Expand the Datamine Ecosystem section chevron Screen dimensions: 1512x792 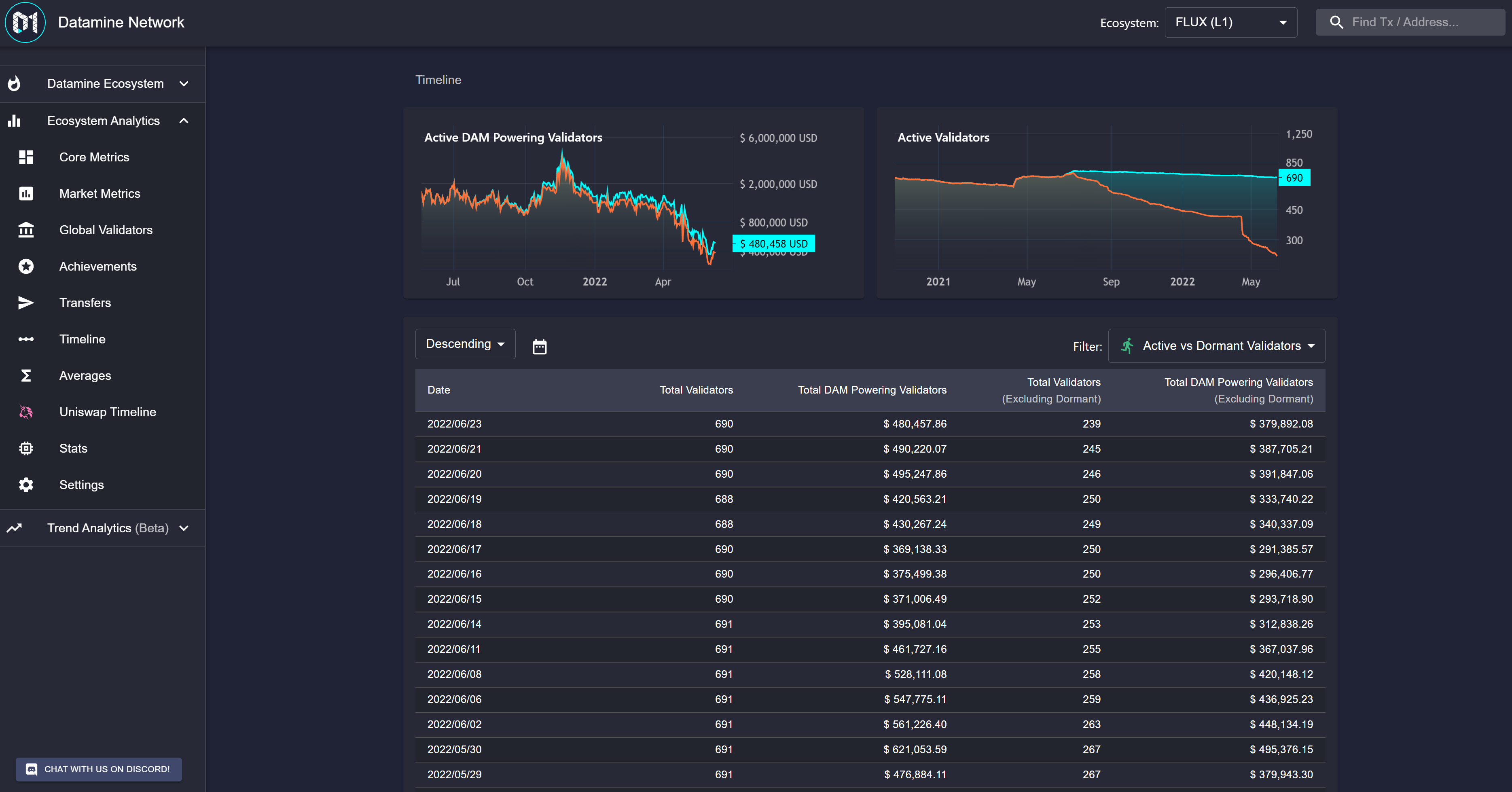point(184,83)
